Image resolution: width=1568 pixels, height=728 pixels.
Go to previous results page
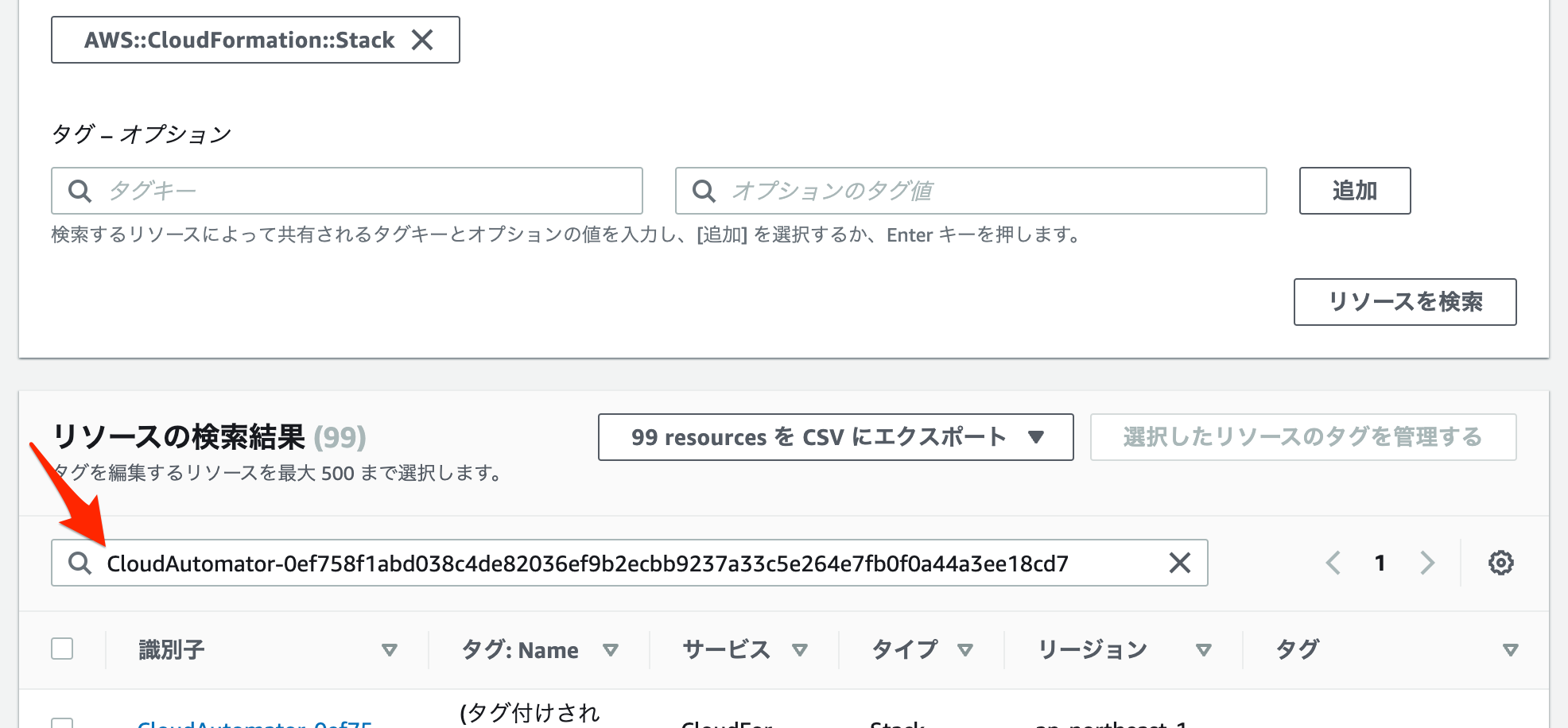1333,563
